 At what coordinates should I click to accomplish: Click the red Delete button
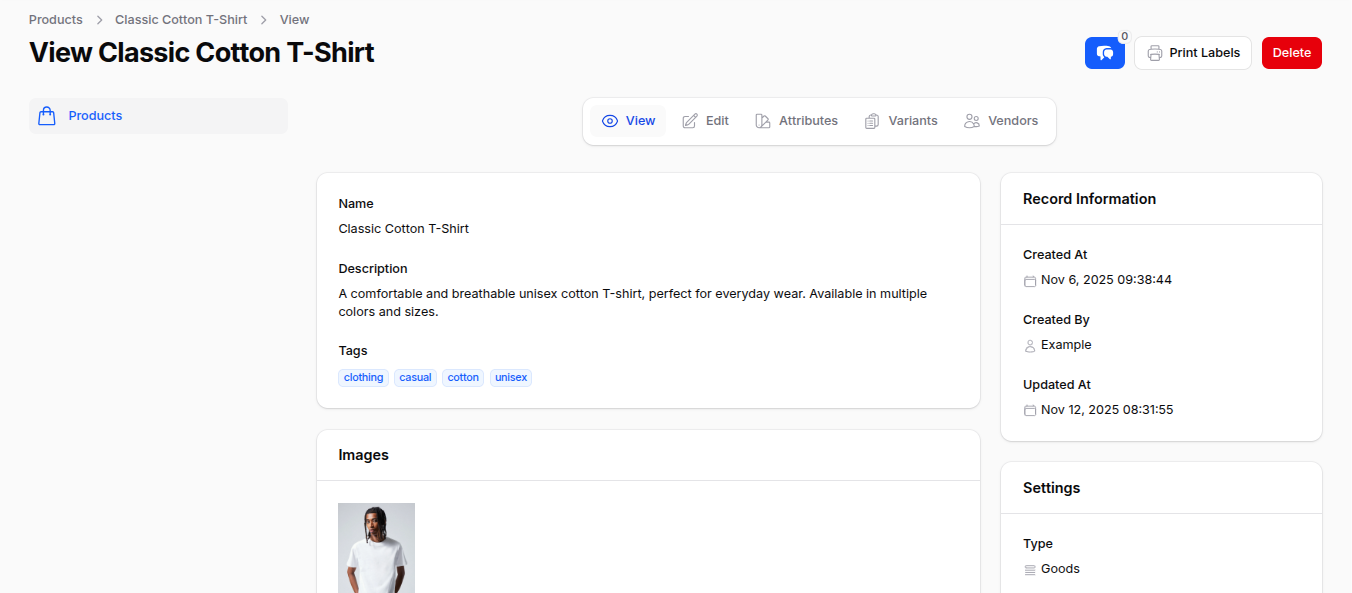click(1291, 52)
